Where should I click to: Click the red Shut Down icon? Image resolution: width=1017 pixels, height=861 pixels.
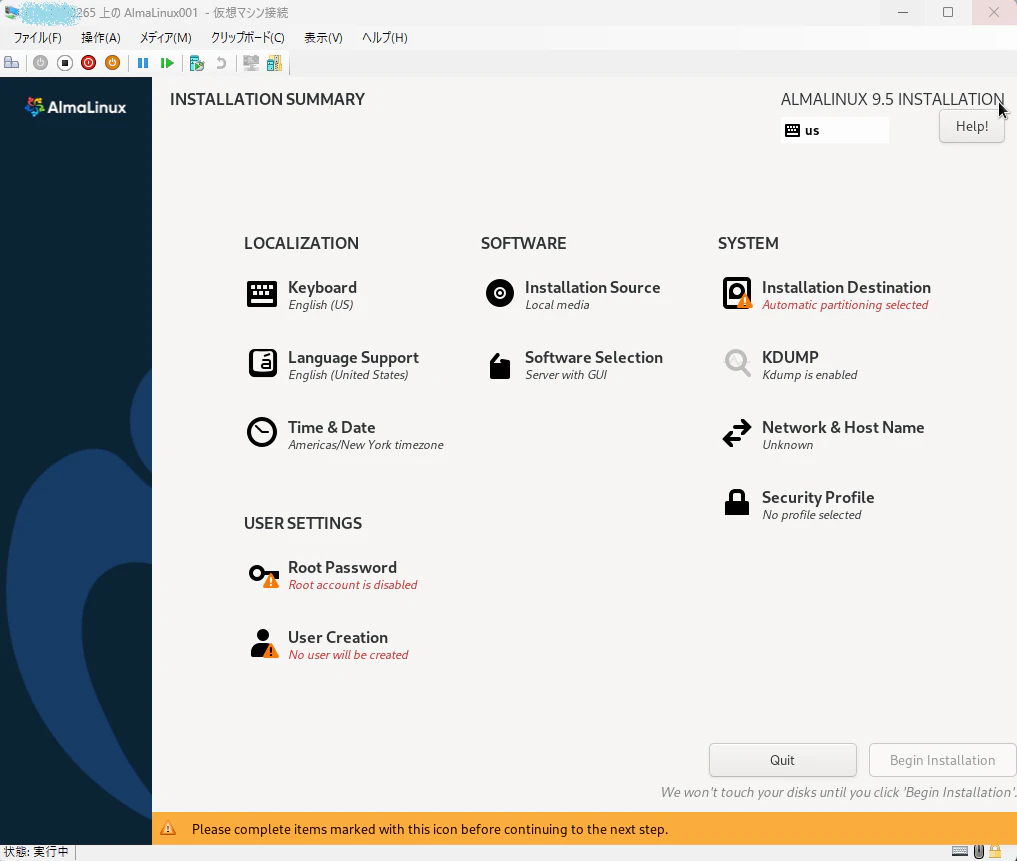click(88, 63)
